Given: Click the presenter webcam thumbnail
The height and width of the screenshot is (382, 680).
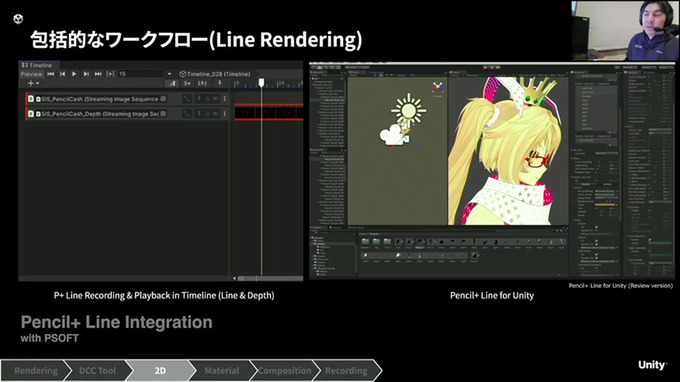Looking at the screenshot, I should coord(625,30).
